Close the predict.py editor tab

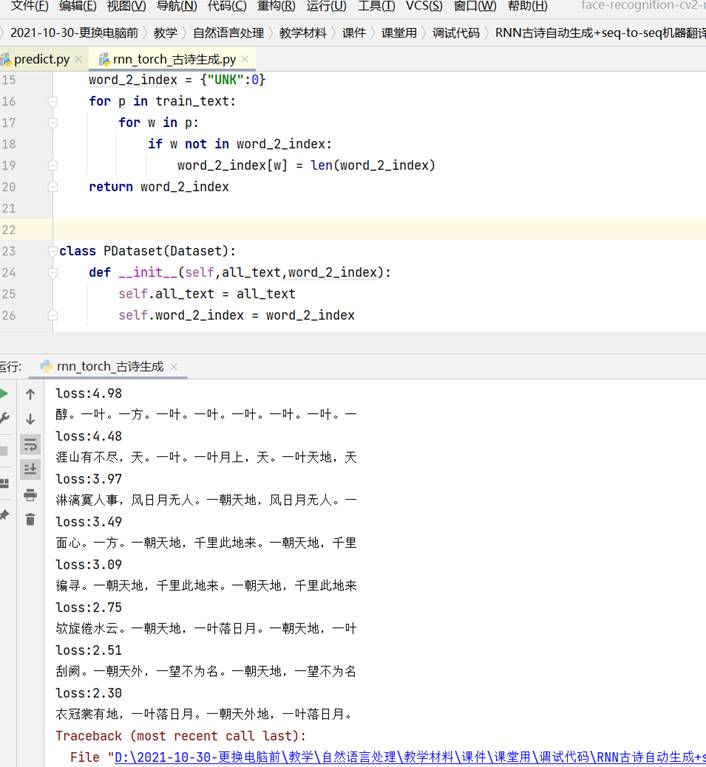pos(79,60)
